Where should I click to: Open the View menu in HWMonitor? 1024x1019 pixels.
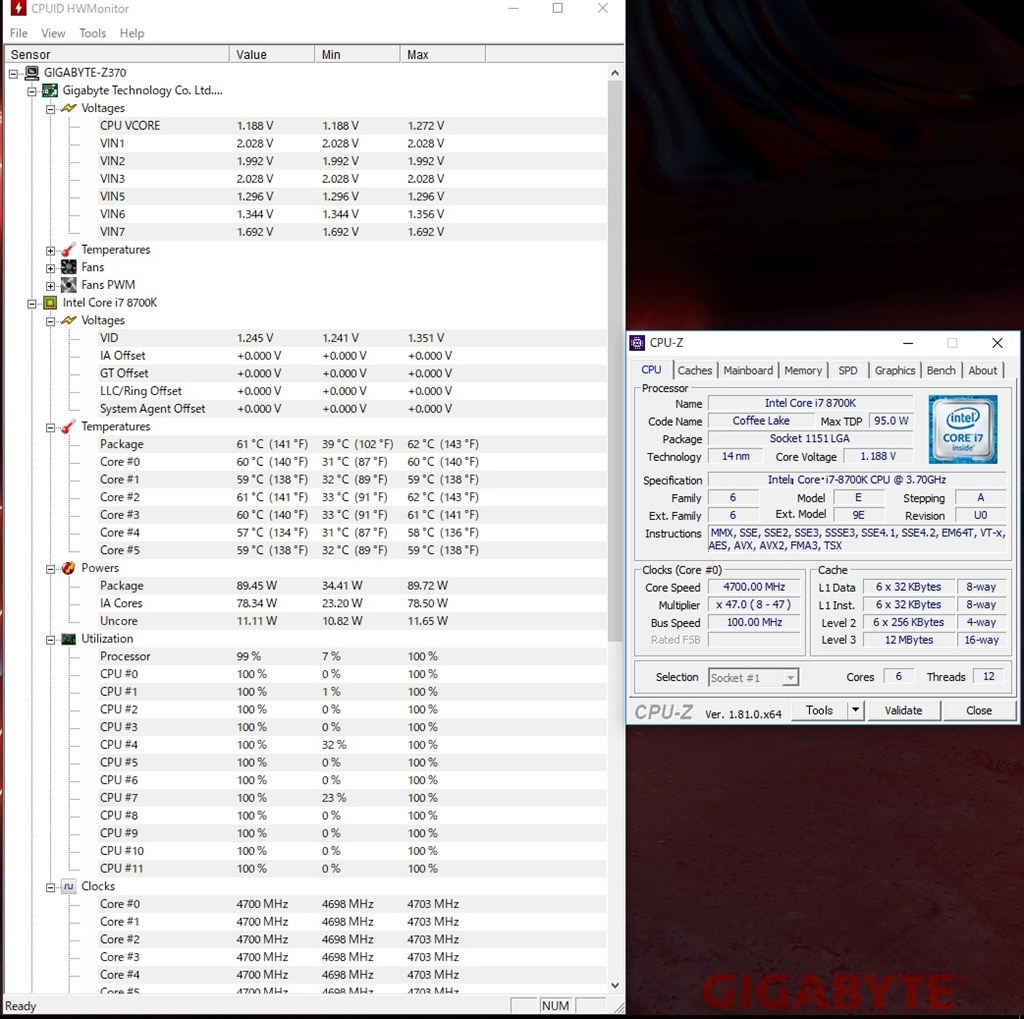point(53,33)
